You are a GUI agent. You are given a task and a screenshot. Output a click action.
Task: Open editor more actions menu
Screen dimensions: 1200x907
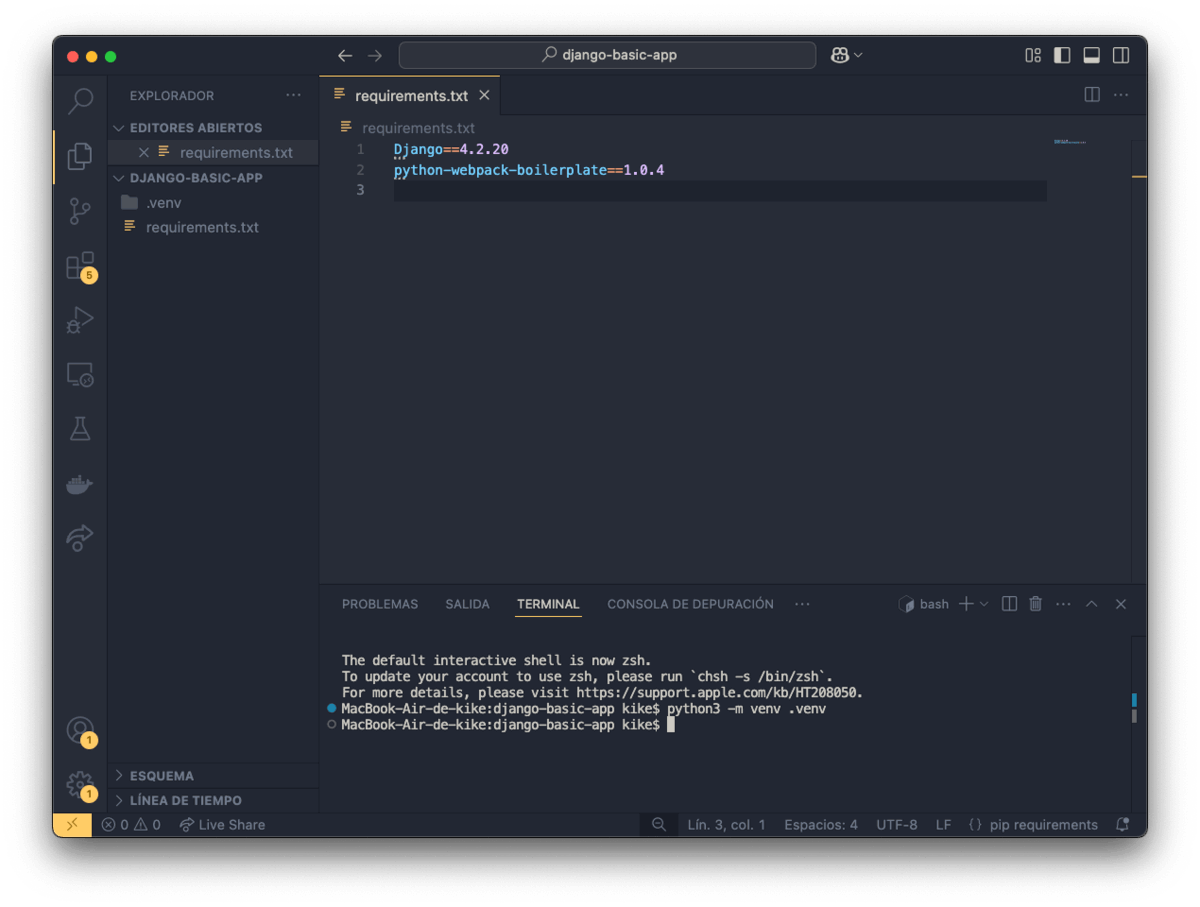point(1121,95)
